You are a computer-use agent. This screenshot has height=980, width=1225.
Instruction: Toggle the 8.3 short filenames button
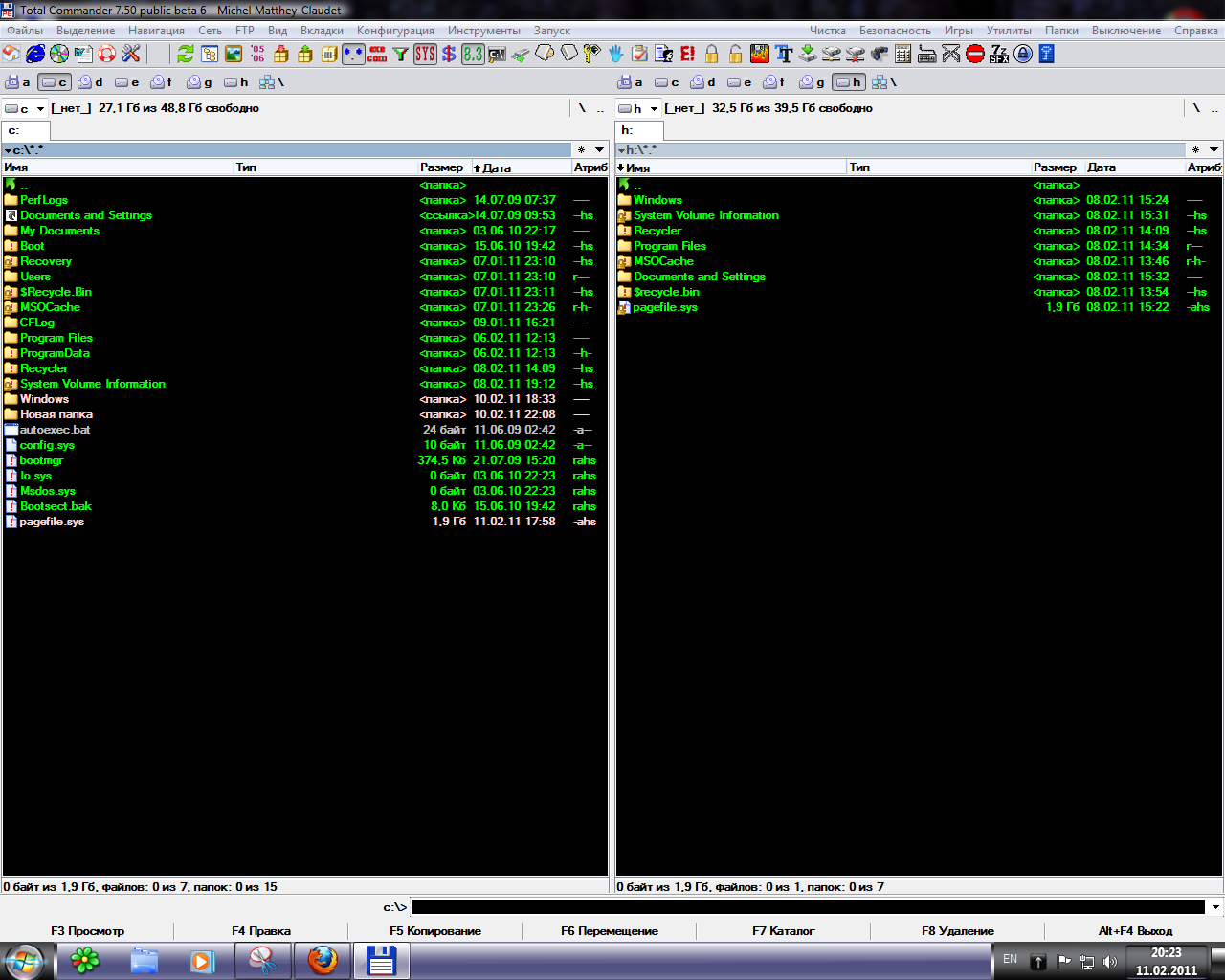473,54
